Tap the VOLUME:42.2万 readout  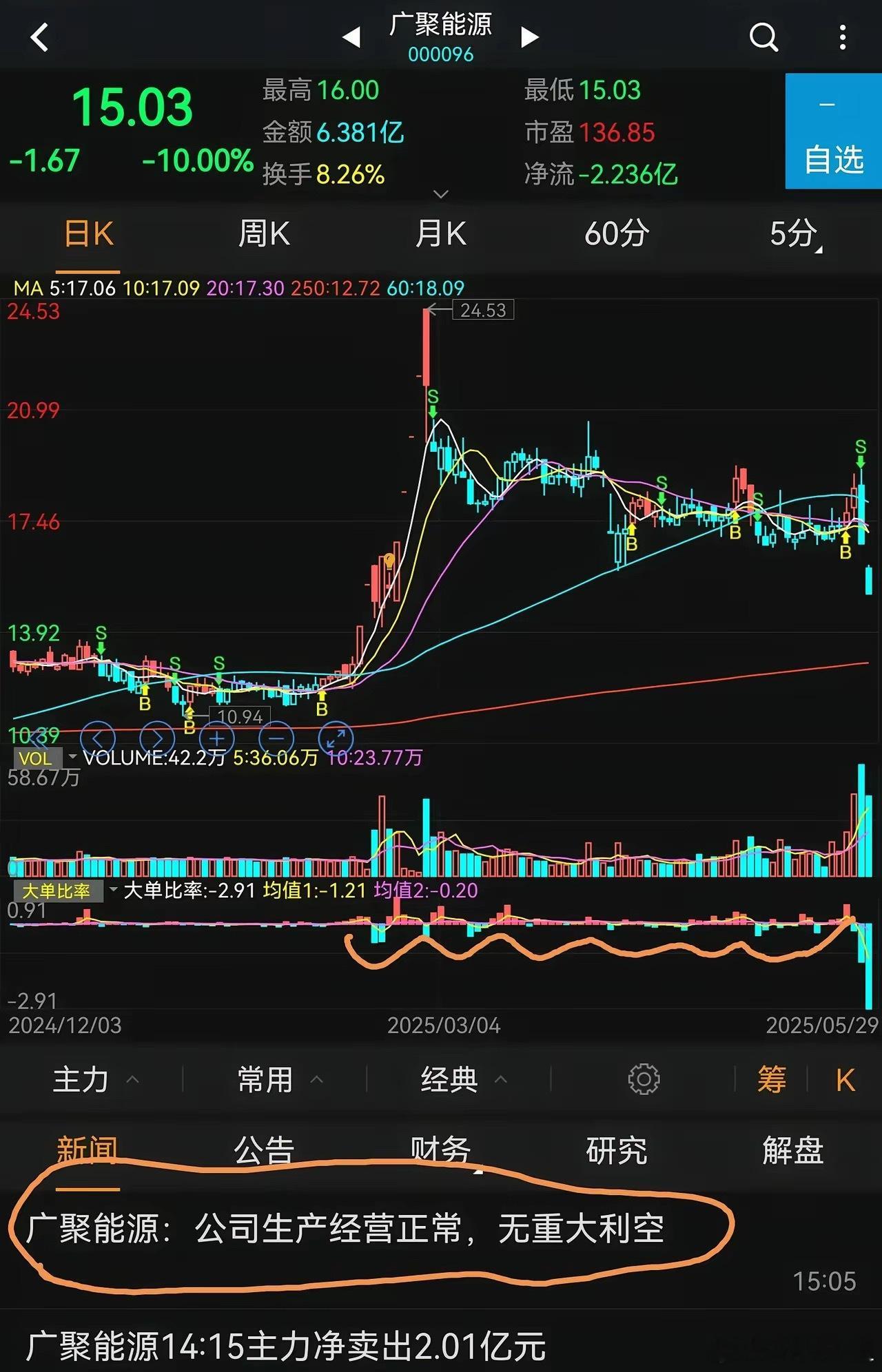[x=154, y=758]
